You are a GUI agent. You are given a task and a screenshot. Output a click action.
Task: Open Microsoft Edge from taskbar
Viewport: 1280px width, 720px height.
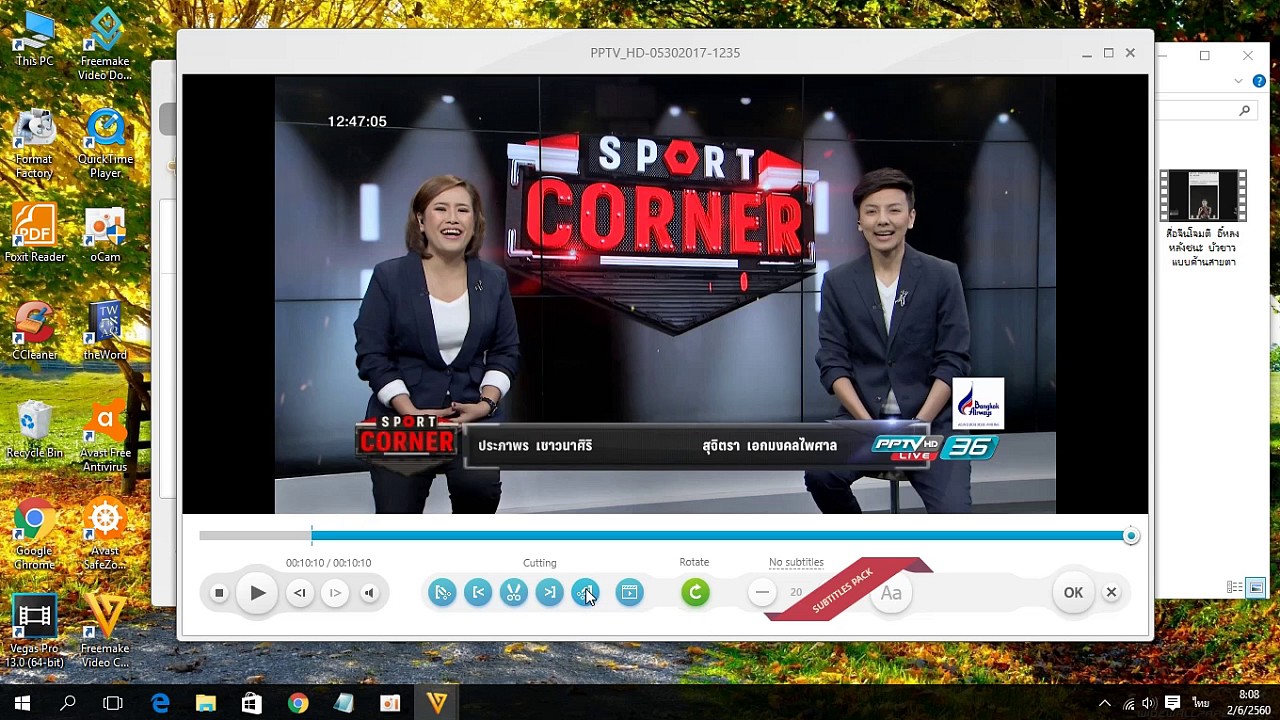coord(160,703)
